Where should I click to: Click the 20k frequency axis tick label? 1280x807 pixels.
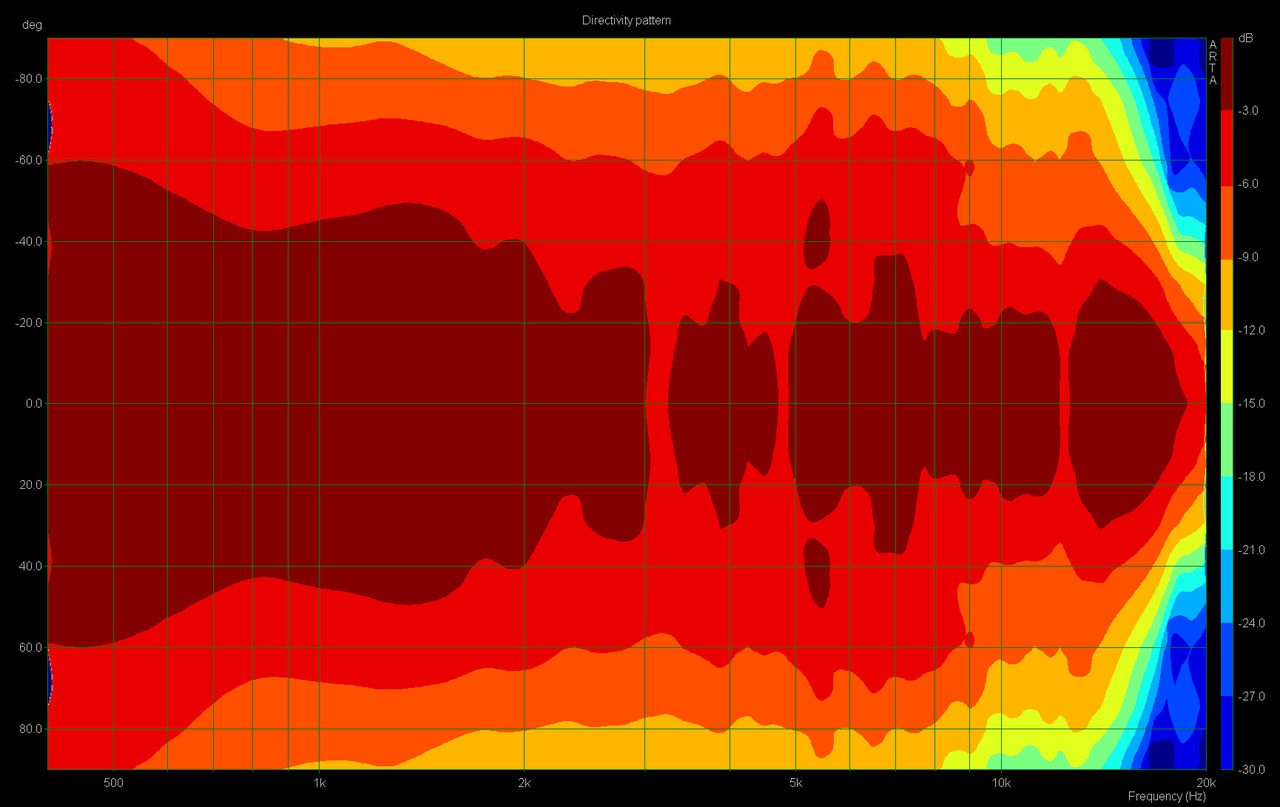point(1205,781)
